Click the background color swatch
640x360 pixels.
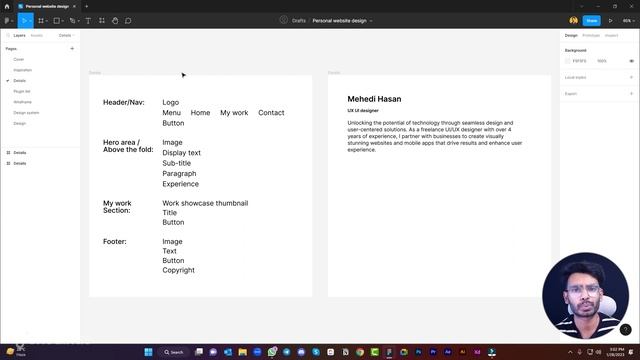tap(567, 61)
